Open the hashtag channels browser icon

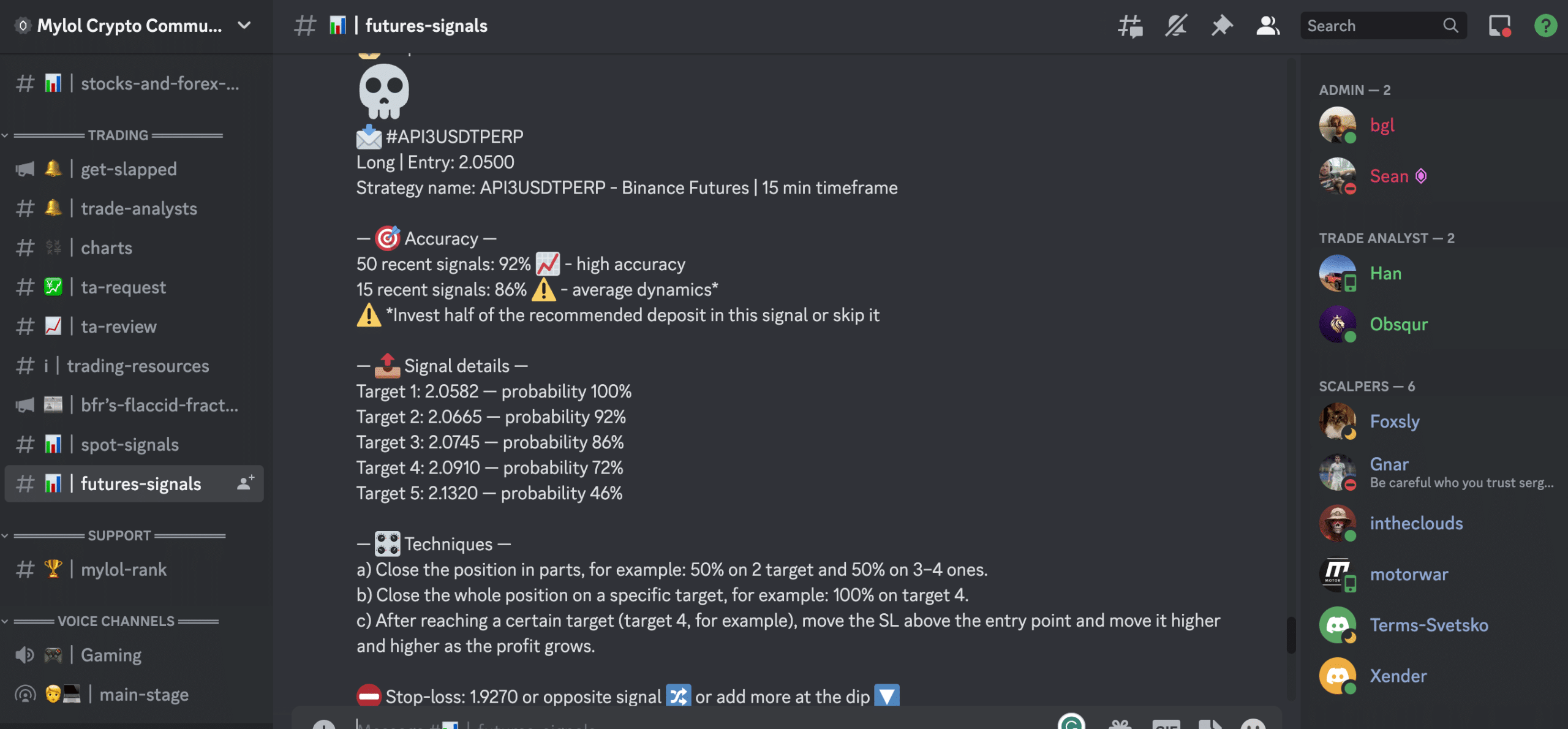(1130, 26)
